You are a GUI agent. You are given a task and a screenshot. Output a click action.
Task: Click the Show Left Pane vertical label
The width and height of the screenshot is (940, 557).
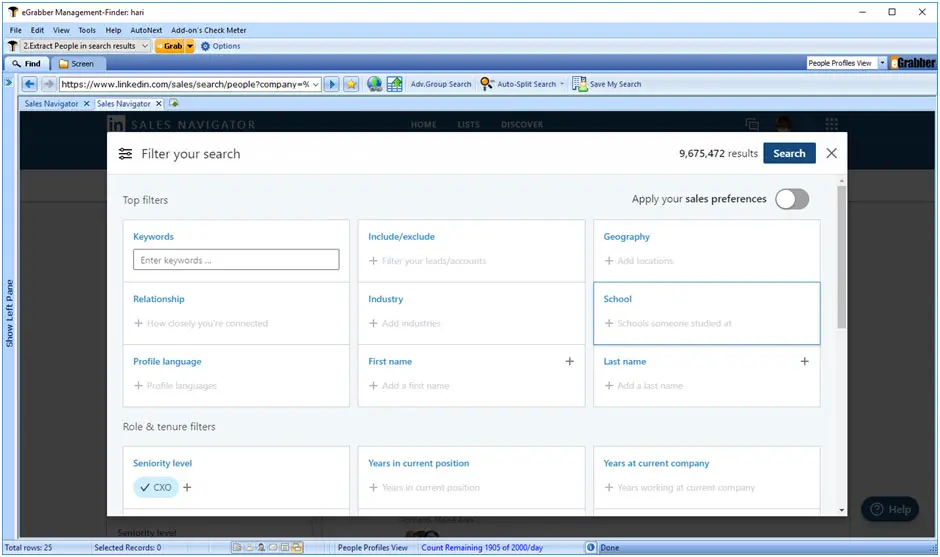[x=10, y=313]
